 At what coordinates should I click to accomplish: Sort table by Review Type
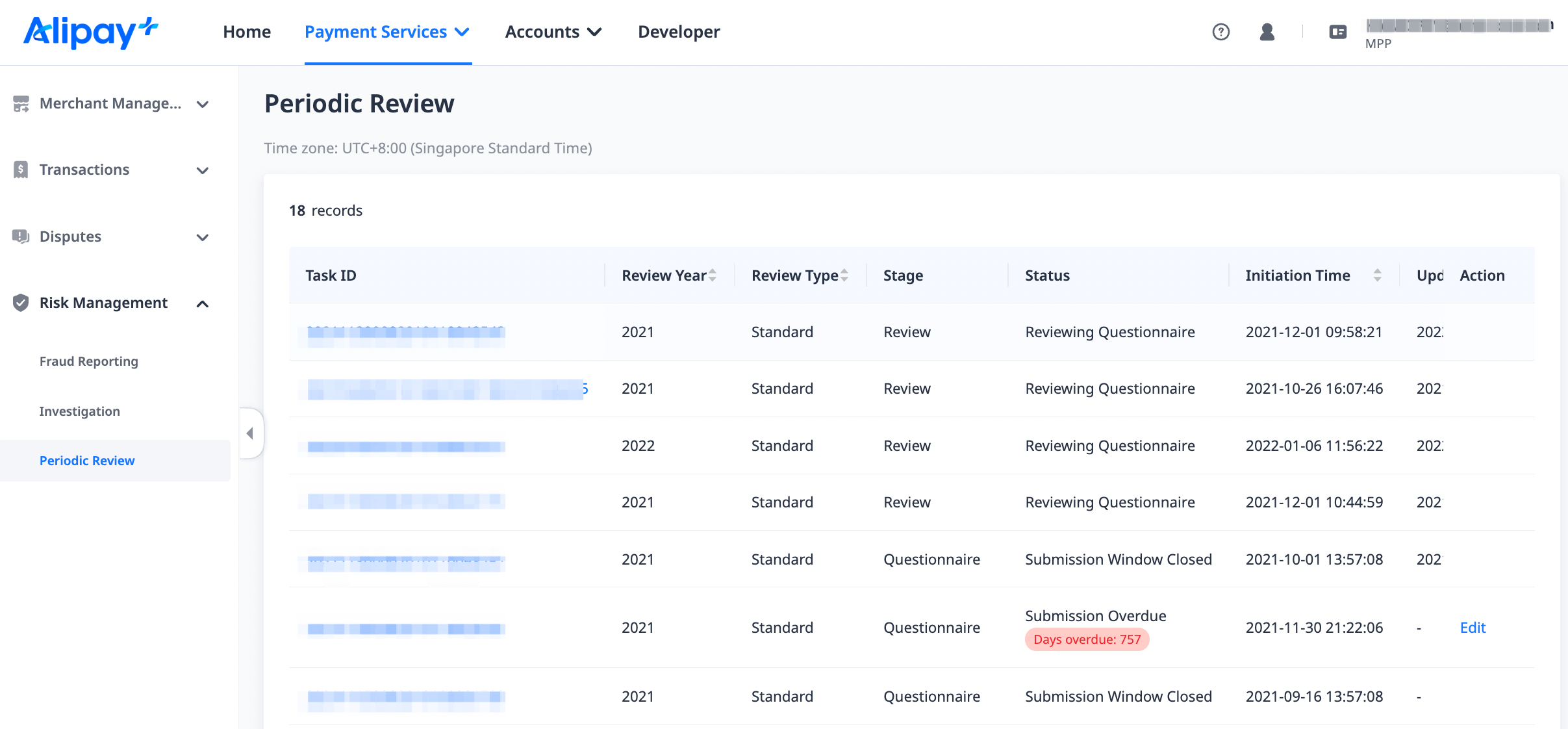tap(844, 275)
